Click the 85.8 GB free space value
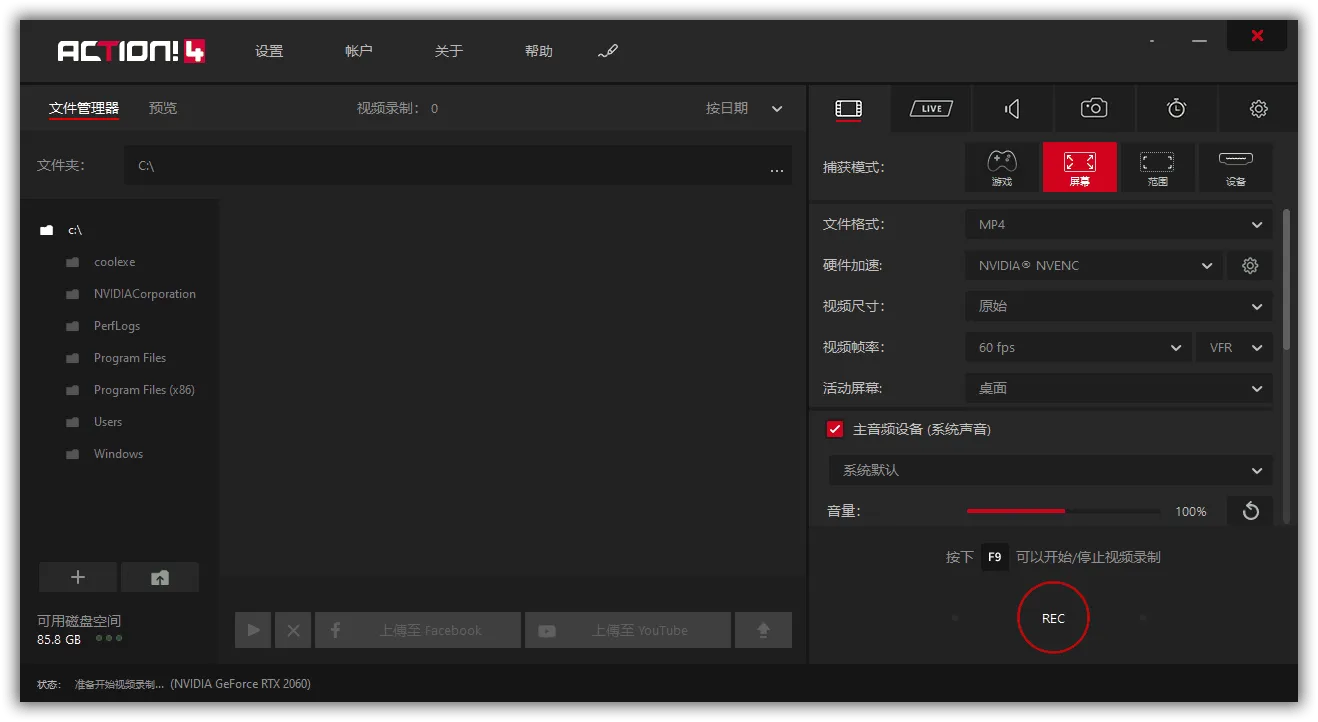 point(59,639)
